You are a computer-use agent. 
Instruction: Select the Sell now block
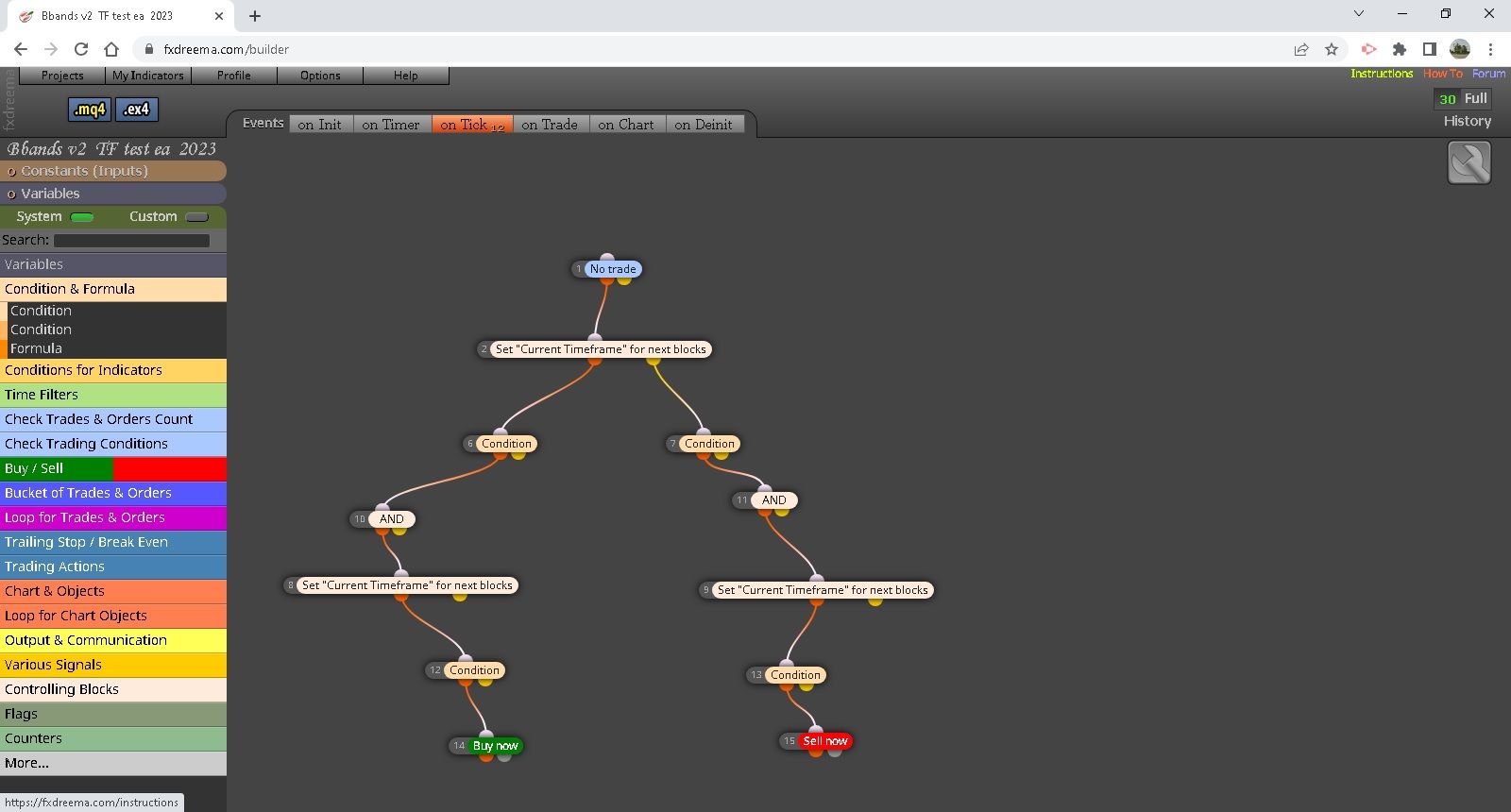click(x=825, y=741)
